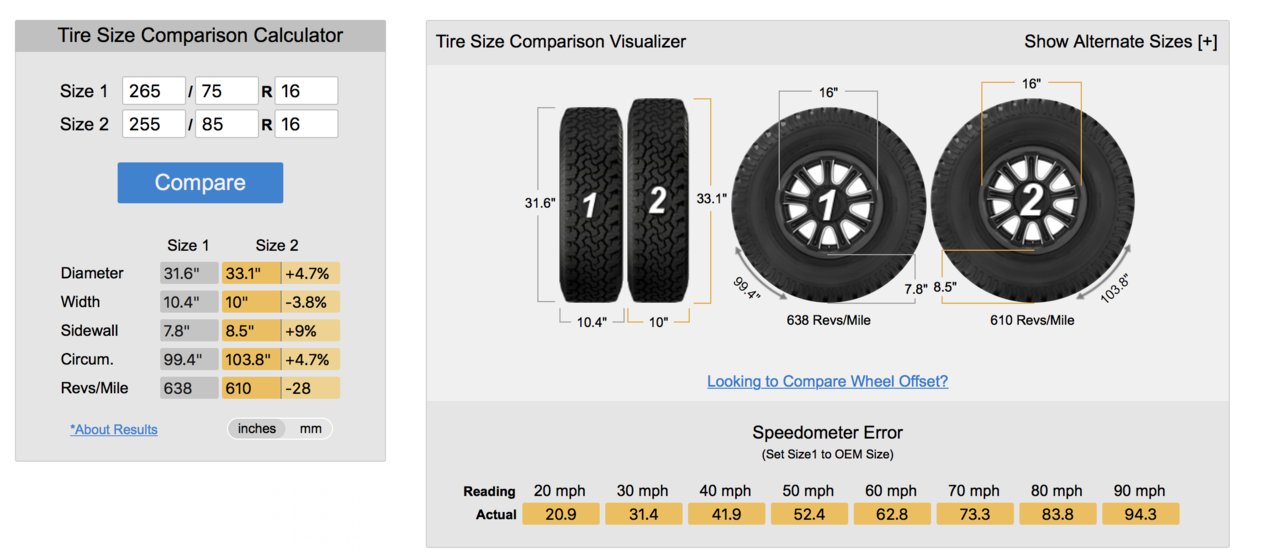Open Looking to Compare Wheel Offset link
This screenshot has height=559, width=1279.
pyautogui.click(x=827, y=381)
